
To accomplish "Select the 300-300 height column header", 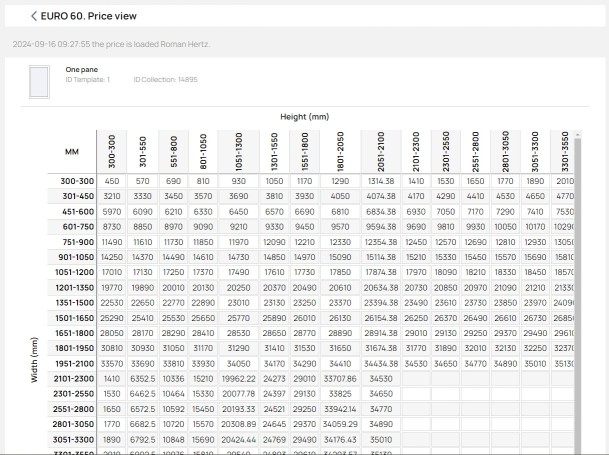I will point(112,152).
